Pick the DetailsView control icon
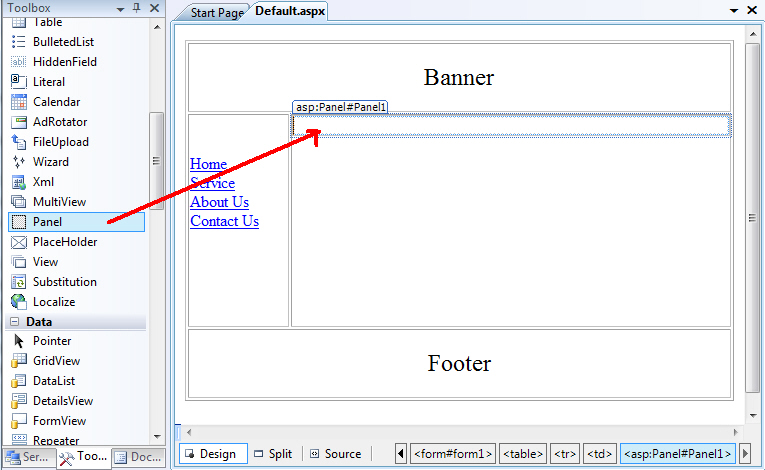The width and height of the screenshot is (765, 470). [19, 401]
